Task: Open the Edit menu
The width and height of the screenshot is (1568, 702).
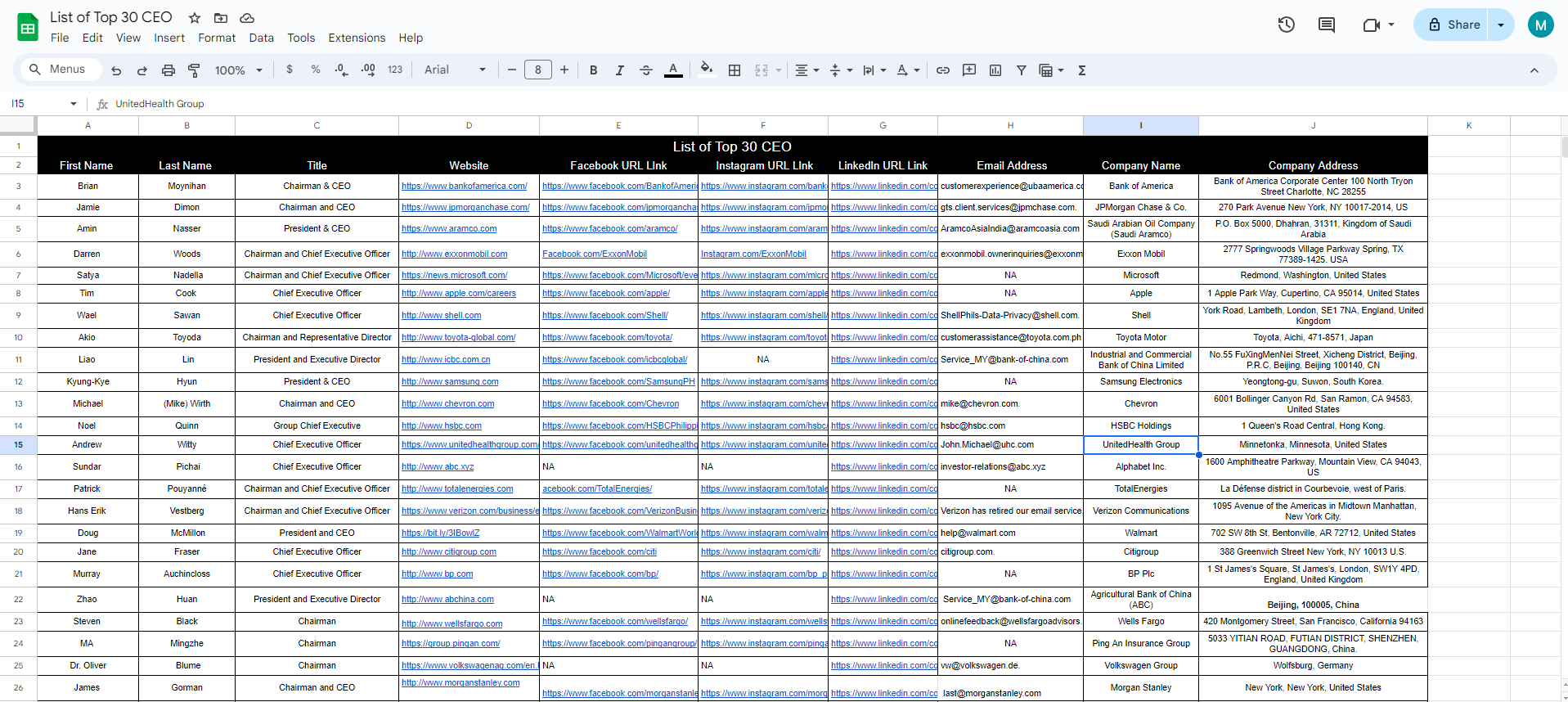Action: 92,38
